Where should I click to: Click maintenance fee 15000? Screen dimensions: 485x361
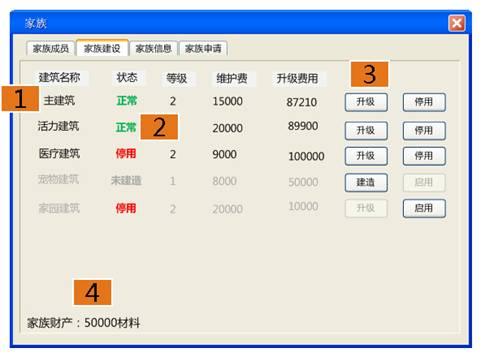[228, 101]
